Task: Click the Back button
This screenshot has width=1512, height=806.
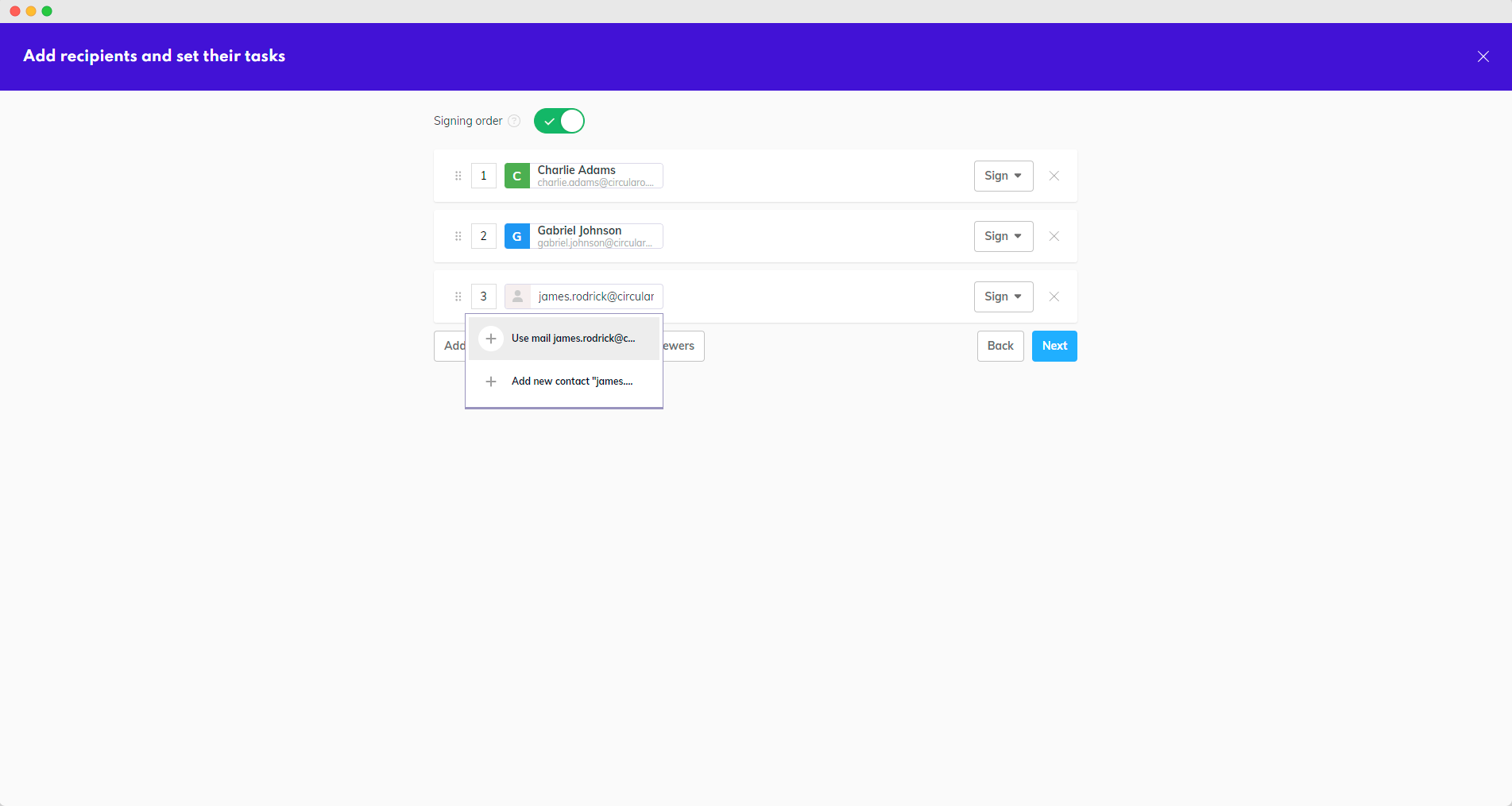Action: point(1000,346)
